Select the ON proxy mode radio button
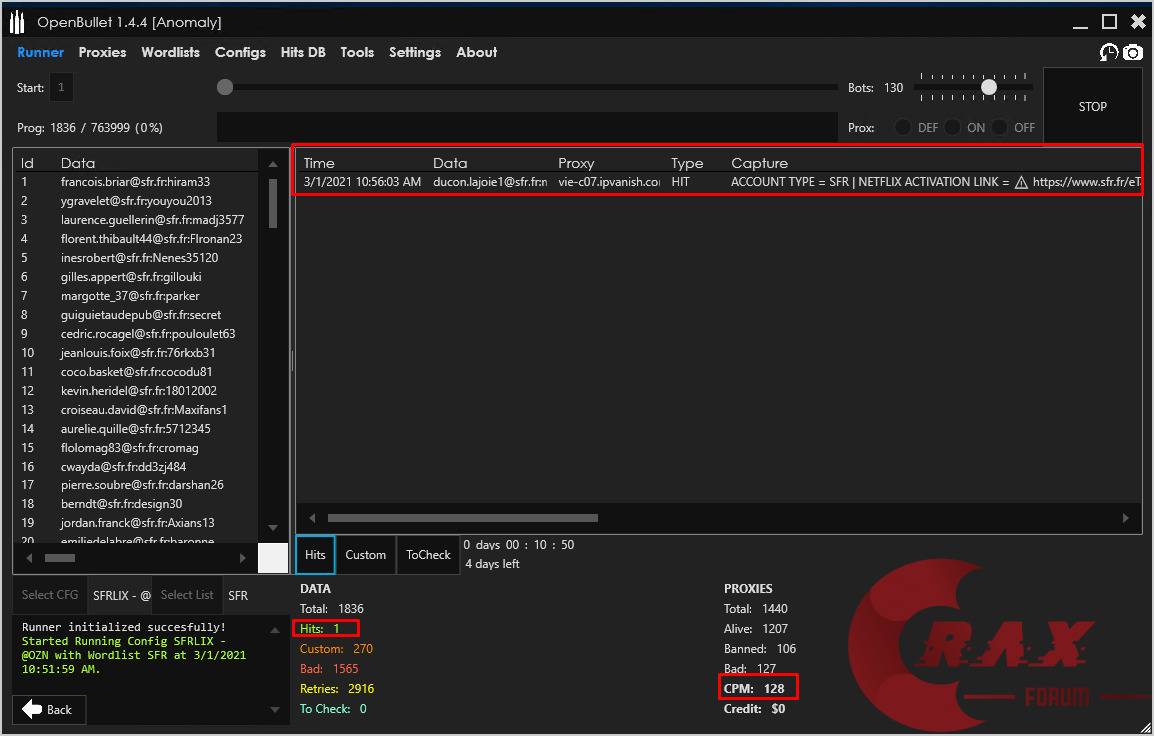Screen dimensions: 1154x736 tap(952, 128)
